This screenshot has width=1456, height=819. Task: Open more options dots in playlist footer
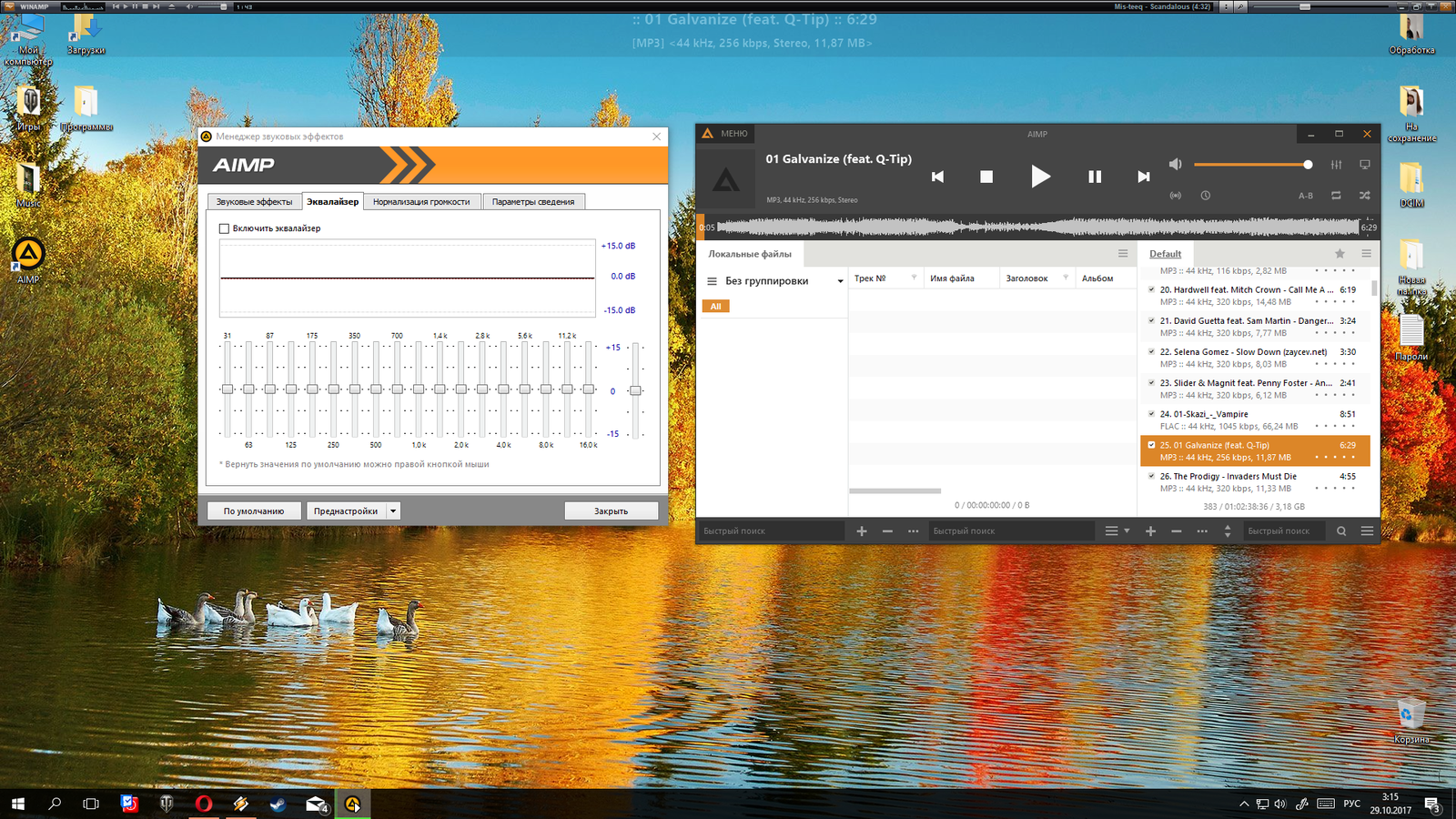[1202, 531]
